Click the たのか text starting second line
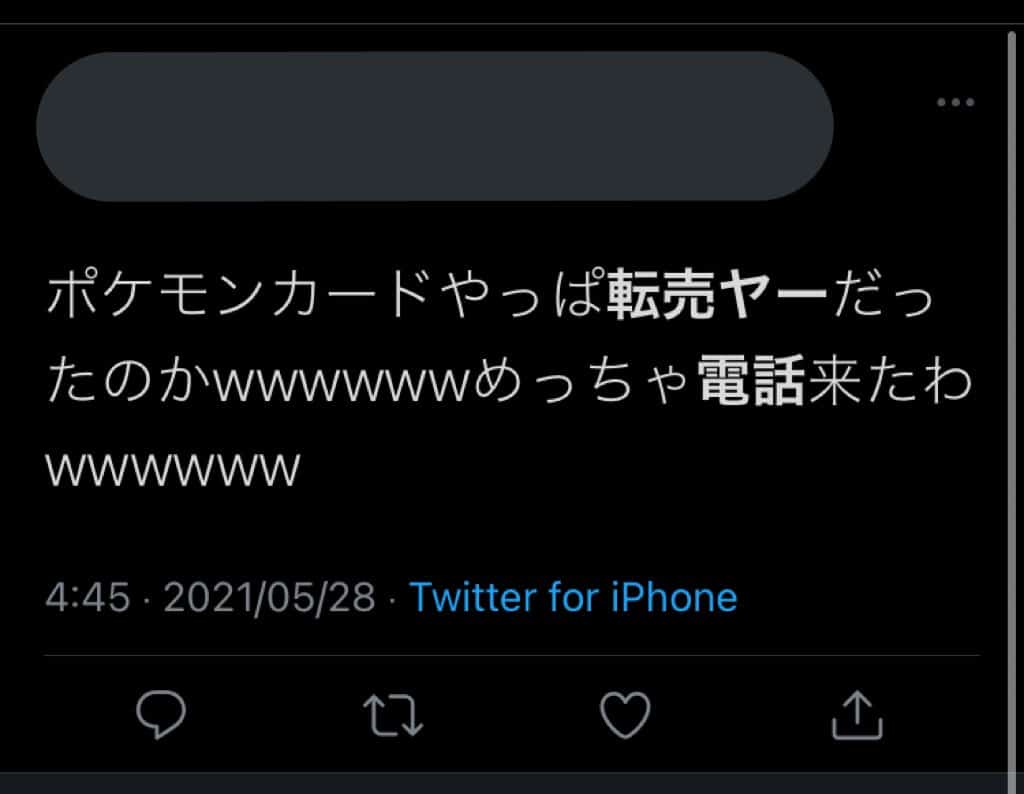Viewport: 1024px width, 794px height. click(x=129, y=382)
